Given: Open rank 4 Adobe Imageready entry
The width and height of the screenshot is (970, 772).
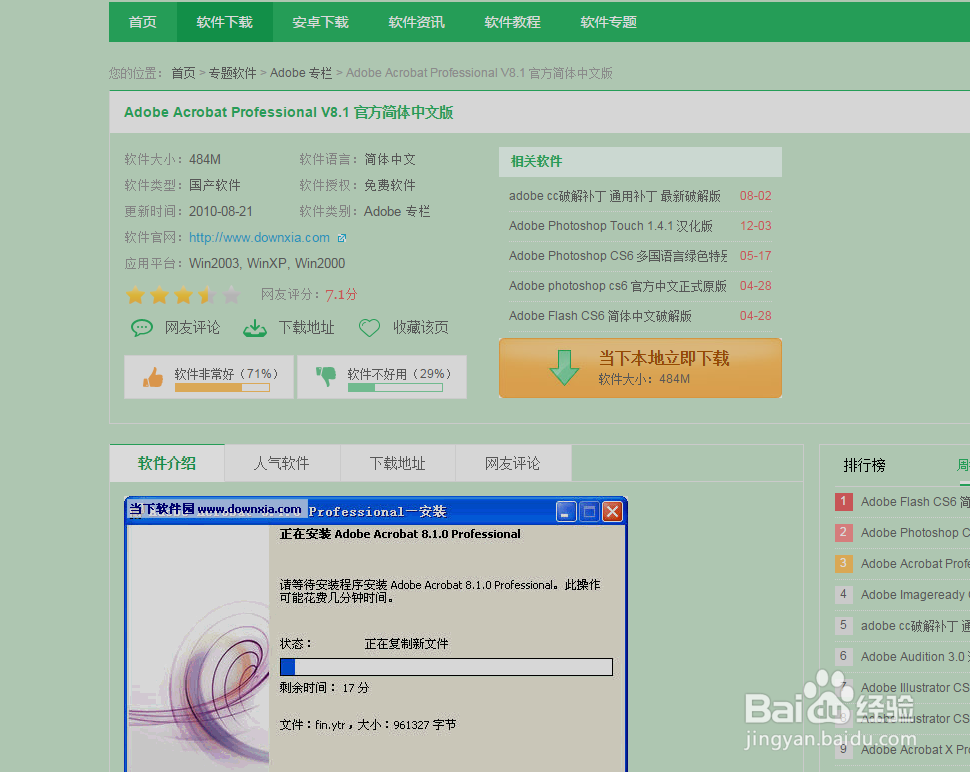Looking at the screenshot, I should (x=915, y=594).
